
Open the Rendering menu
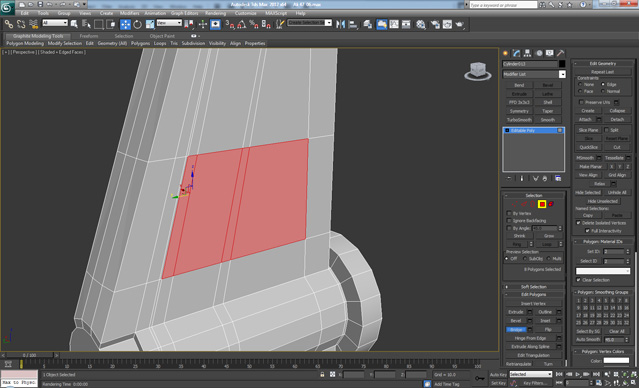[x=216, y=13]
